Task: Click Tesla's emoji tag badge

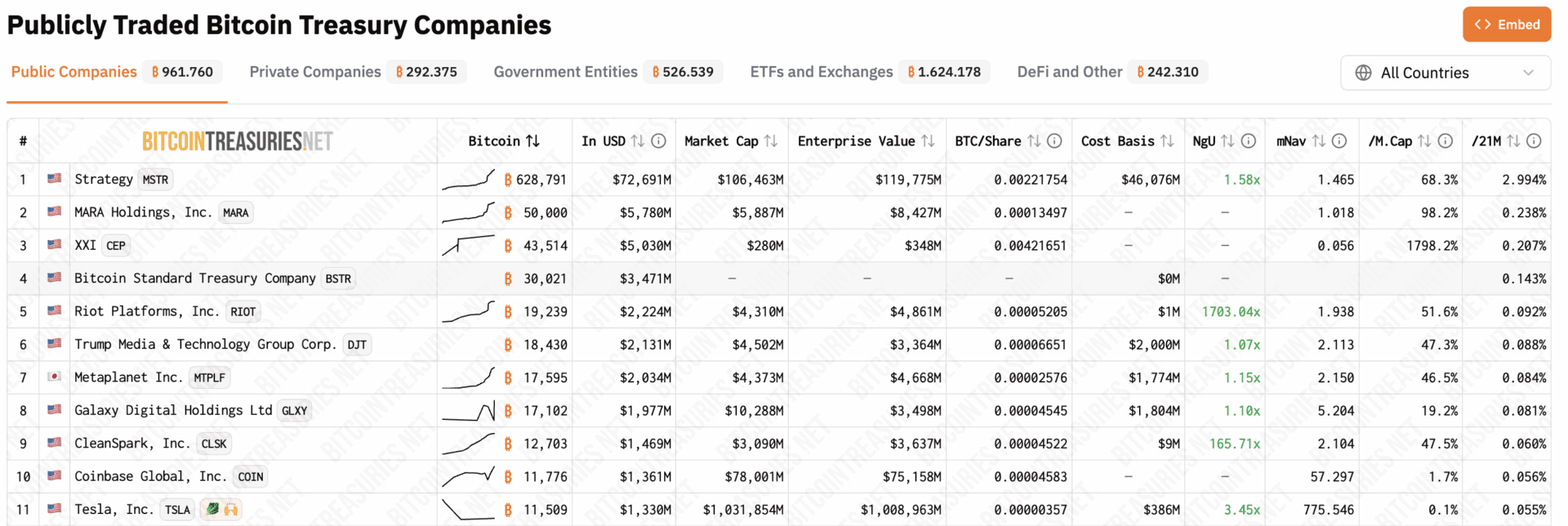Action: 221,510
